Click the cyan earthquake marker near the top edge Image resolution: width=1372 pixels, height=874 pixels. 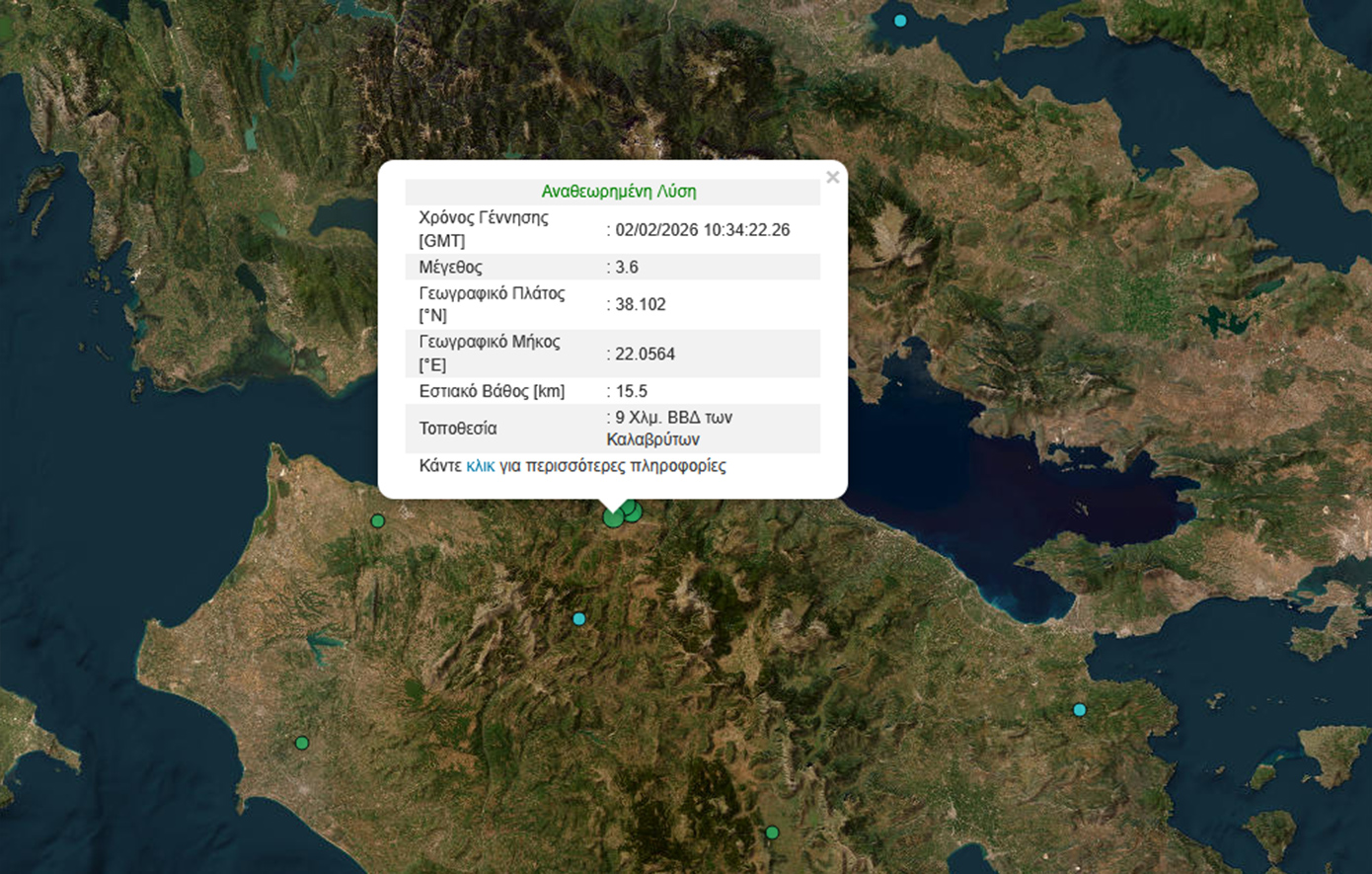[899, 21]
